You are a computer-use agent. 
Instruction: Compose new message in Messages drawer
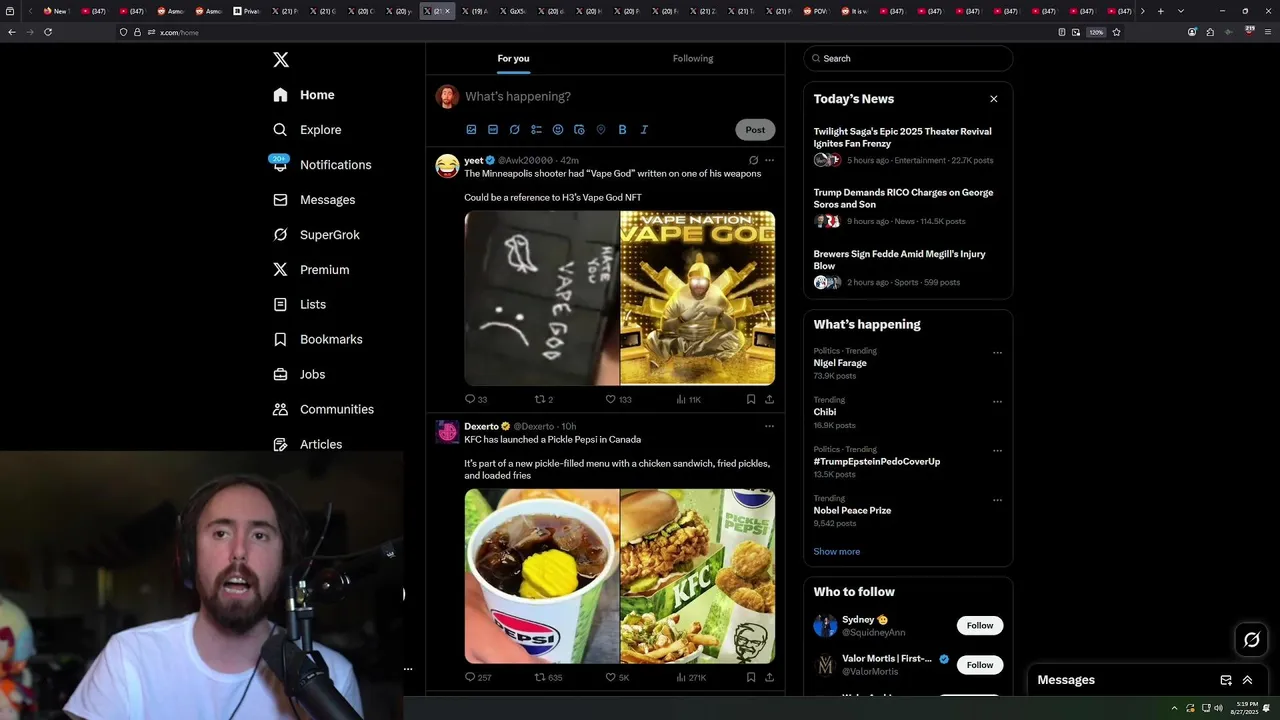coord(1226,680)
